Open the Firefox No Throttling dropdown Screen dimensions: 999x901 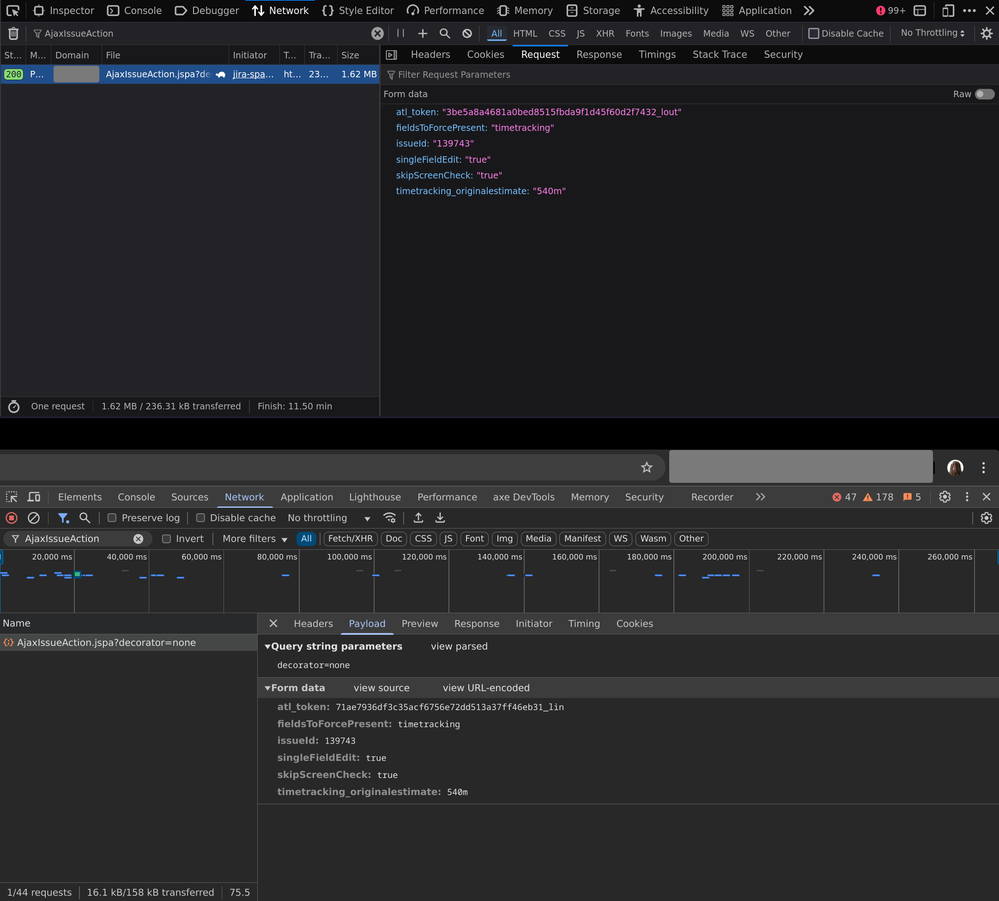pyautogui.click(x=932, y=33)
